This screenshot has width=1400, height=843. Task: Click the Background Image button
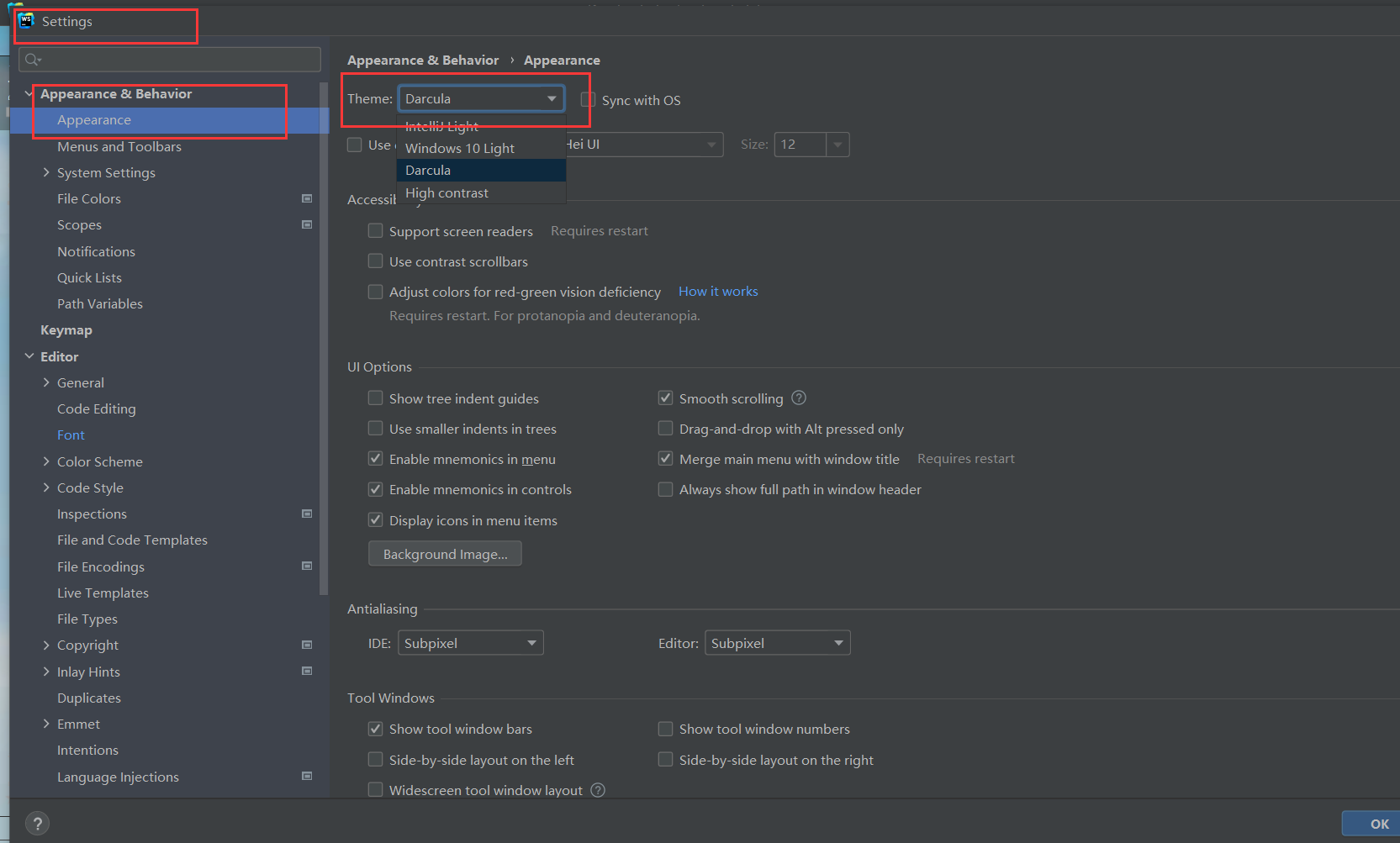(x=445, y=553)
